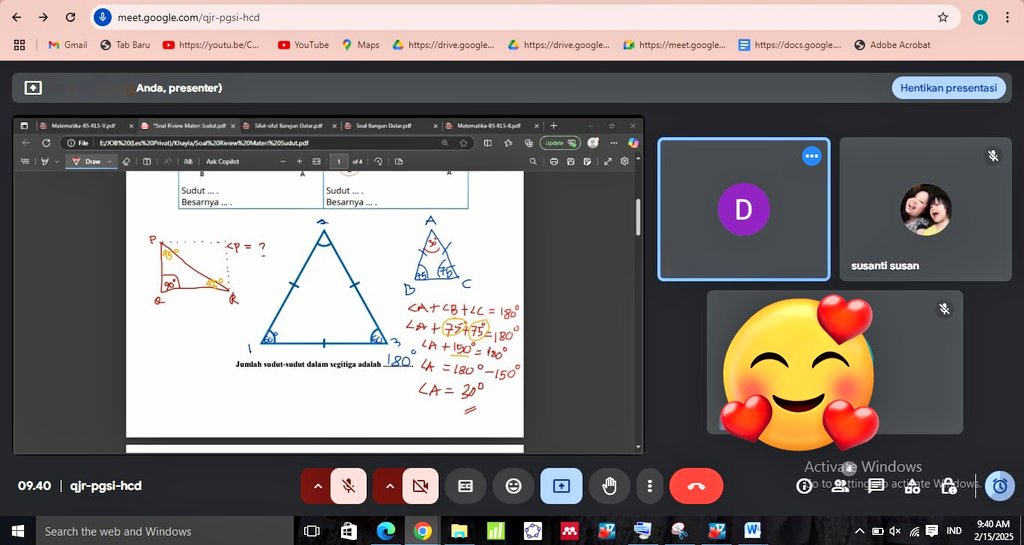Viewport: 1024px width, 545px height.
Task: Open Gmail bookmark
Action: (x=68, y=45)
